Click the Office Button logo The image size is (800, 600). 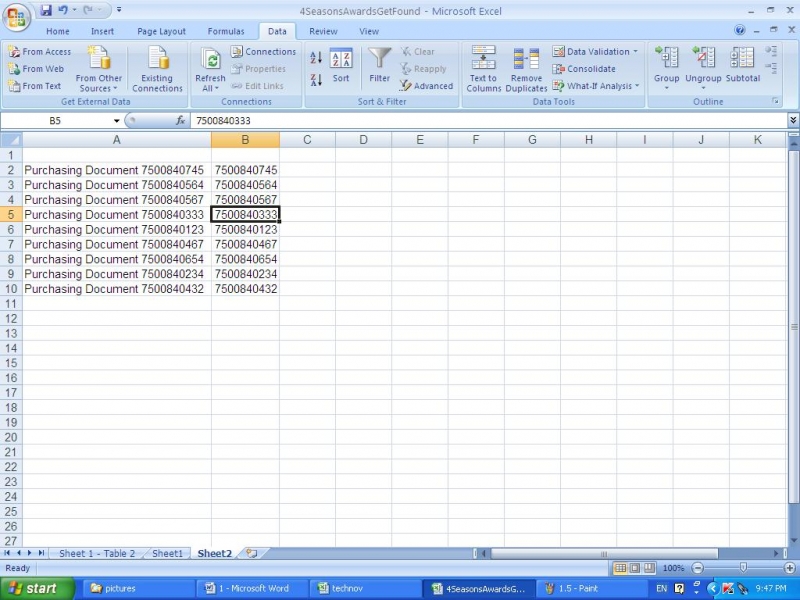[18, 18]
